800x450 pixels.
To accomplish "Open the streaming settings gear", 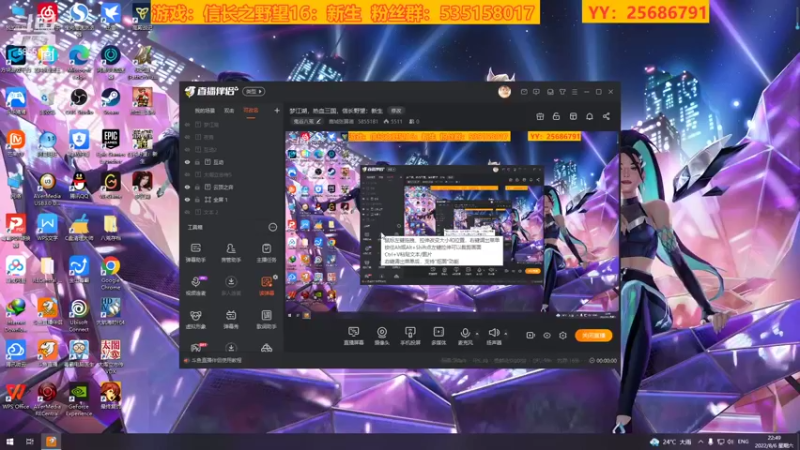I will (x=563, y=335).
